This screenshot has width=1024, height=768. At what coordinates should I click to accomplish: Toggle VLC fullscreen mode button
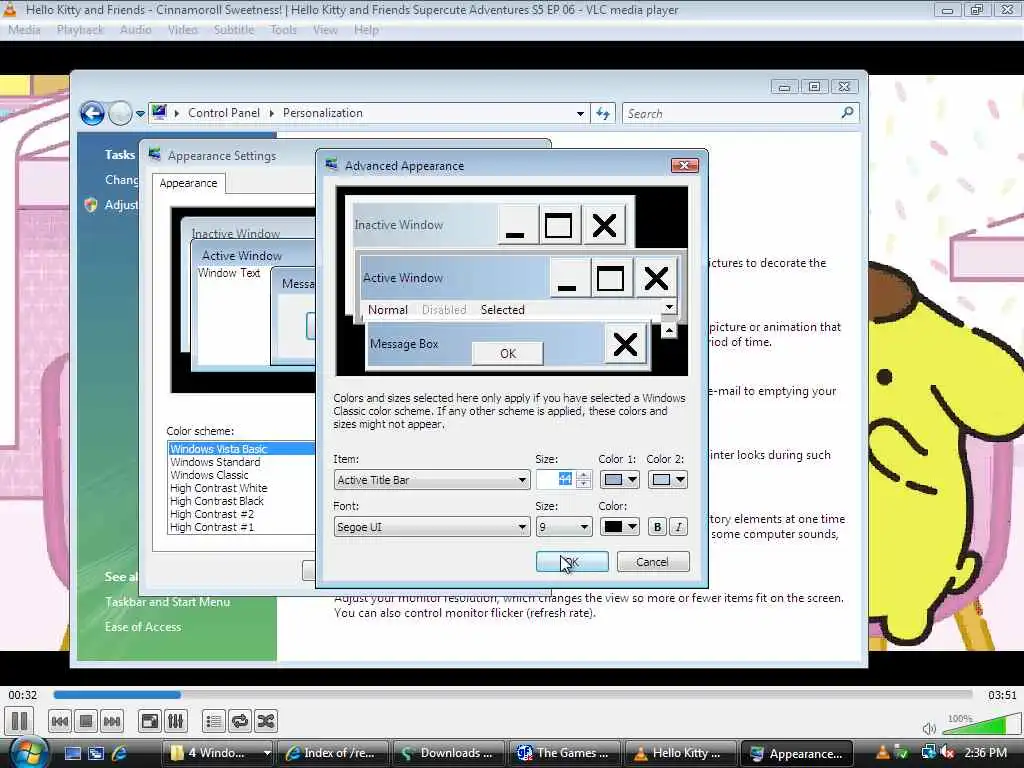point(150,721)
